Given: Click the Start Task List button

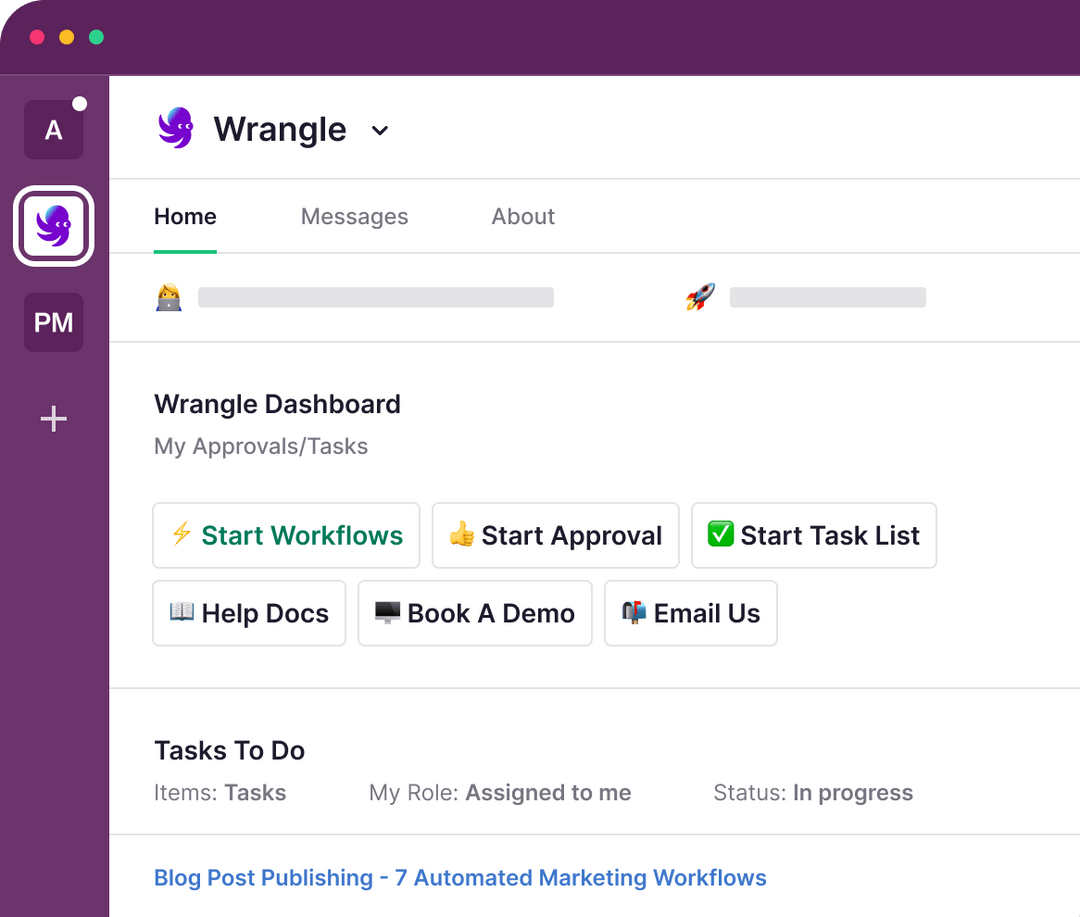Looking at the screenshot, I should [x=813, y=535].
